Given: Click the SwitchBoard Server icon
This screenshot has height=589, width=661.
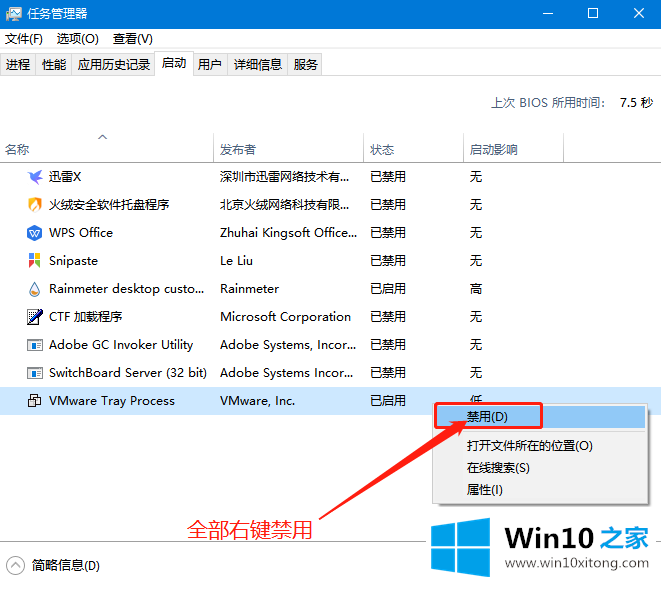Looking at the screenshot, I should pyautogui.click(x=35, y=373).
